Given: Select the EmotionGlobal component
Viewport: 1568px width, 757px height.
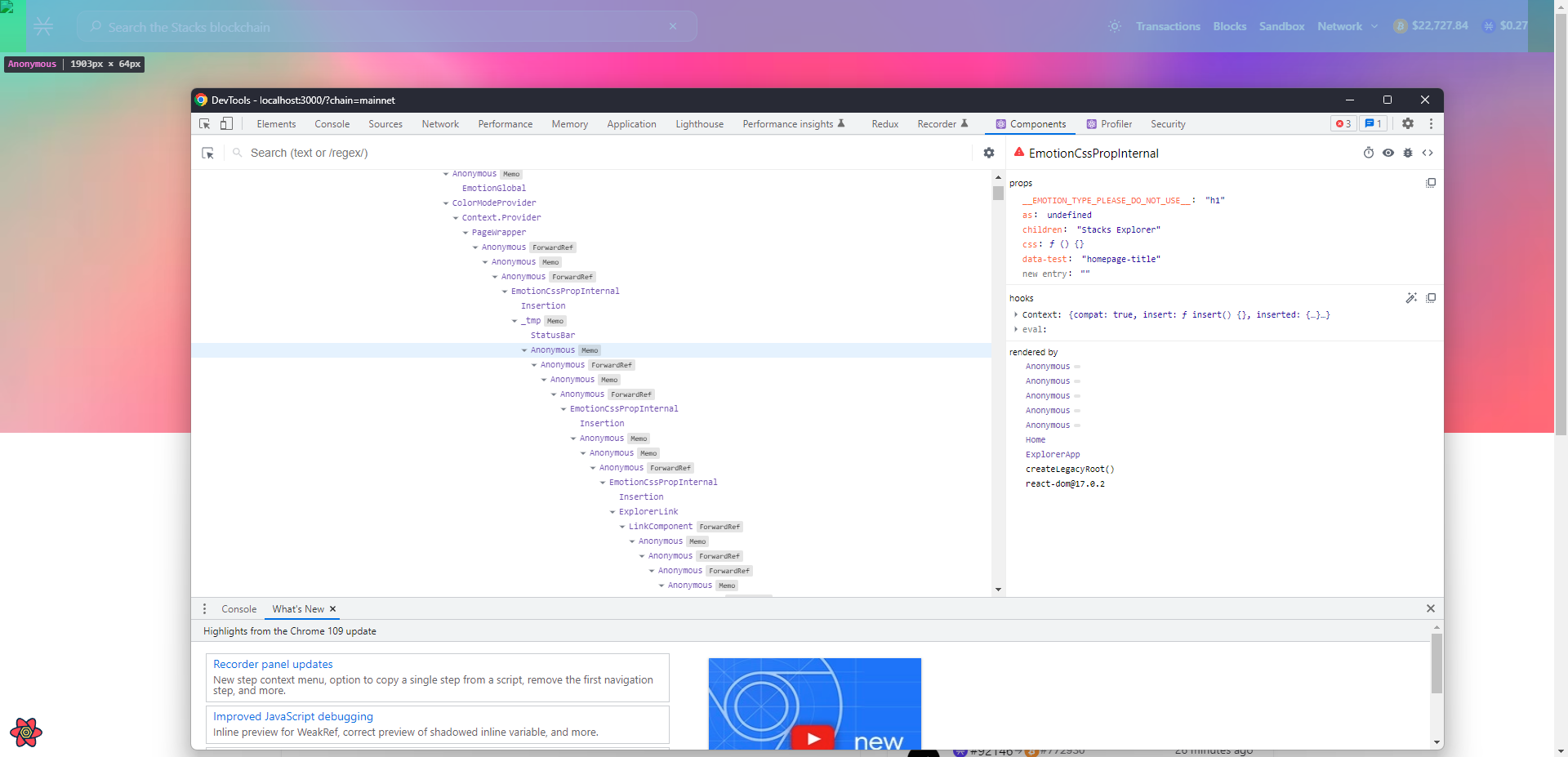Looking at the screenshot, I should tap(494, 189).
